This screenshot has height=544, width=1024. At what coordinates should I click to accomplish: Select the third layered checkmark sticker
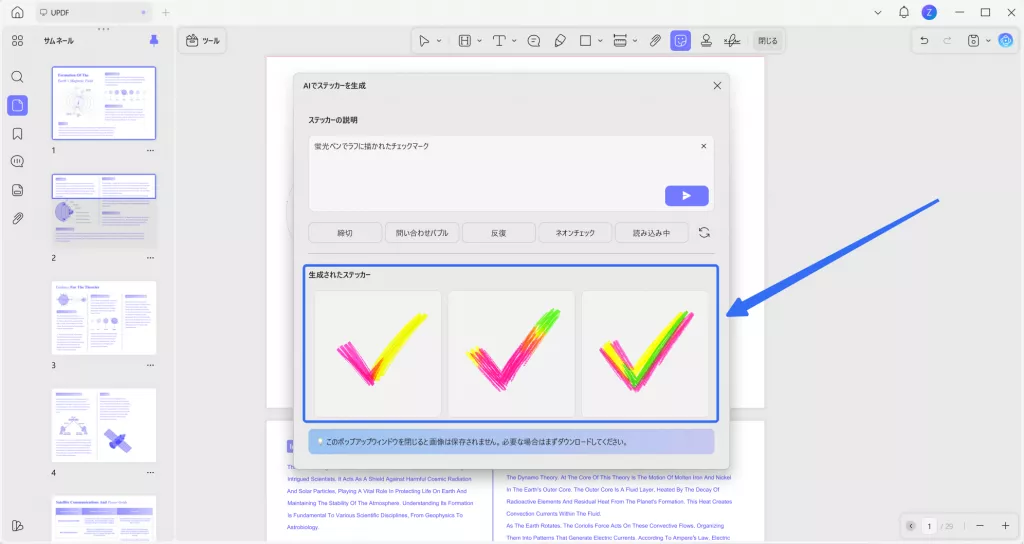pyautogui.click(x=645, y=353)
